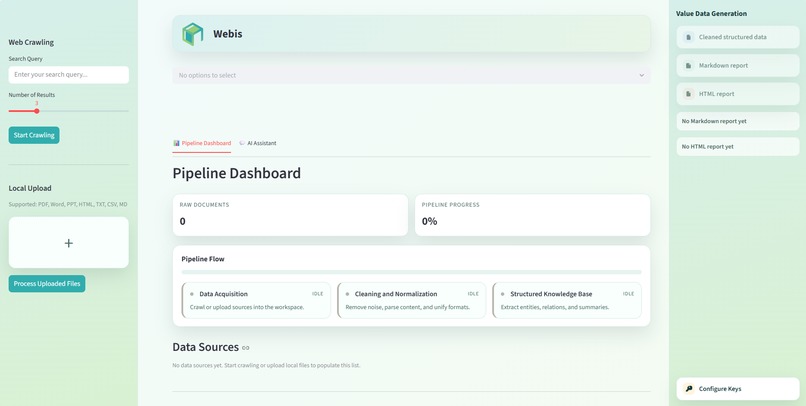Switch to the Pipeline Dashboard tab
Screen dimensions: 806x406
tap(202, 143)
